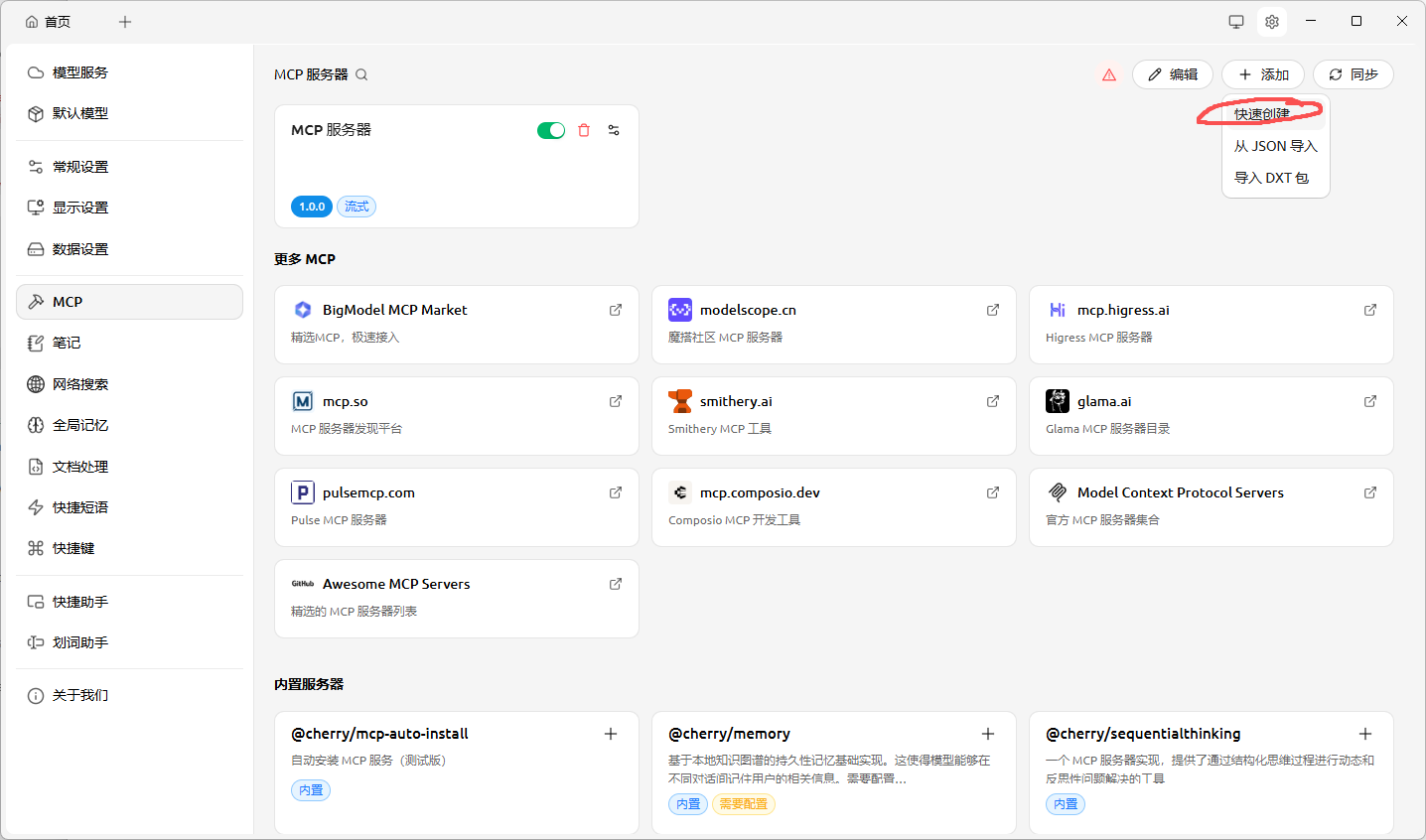The height and width of the screenshot is (840, 1426).
Task: Click external link icon on glama.ai
Action: click(x=1370, y=401)
